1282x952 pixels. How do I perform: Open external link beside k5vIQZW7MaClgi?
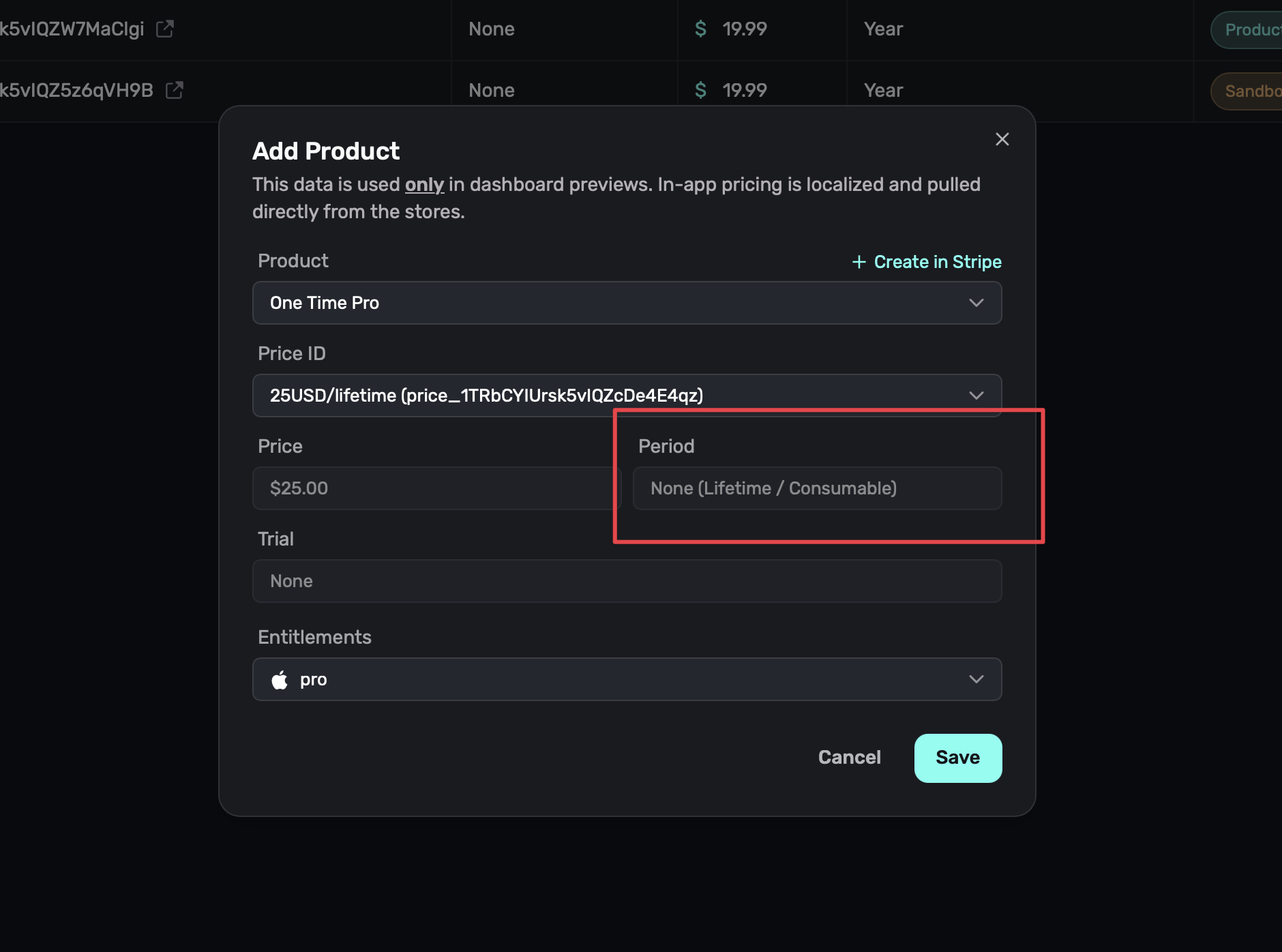(x=164, y=29)
